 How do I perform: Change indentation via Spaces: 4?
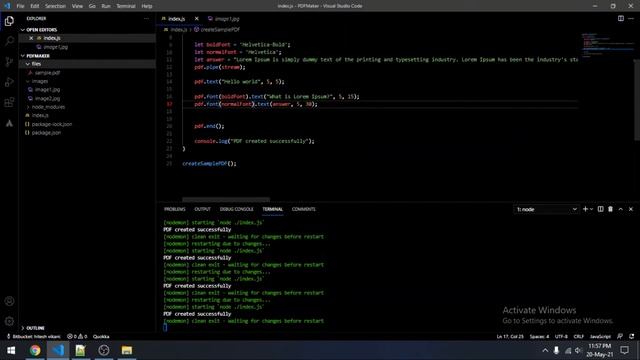tap(539, 337)
